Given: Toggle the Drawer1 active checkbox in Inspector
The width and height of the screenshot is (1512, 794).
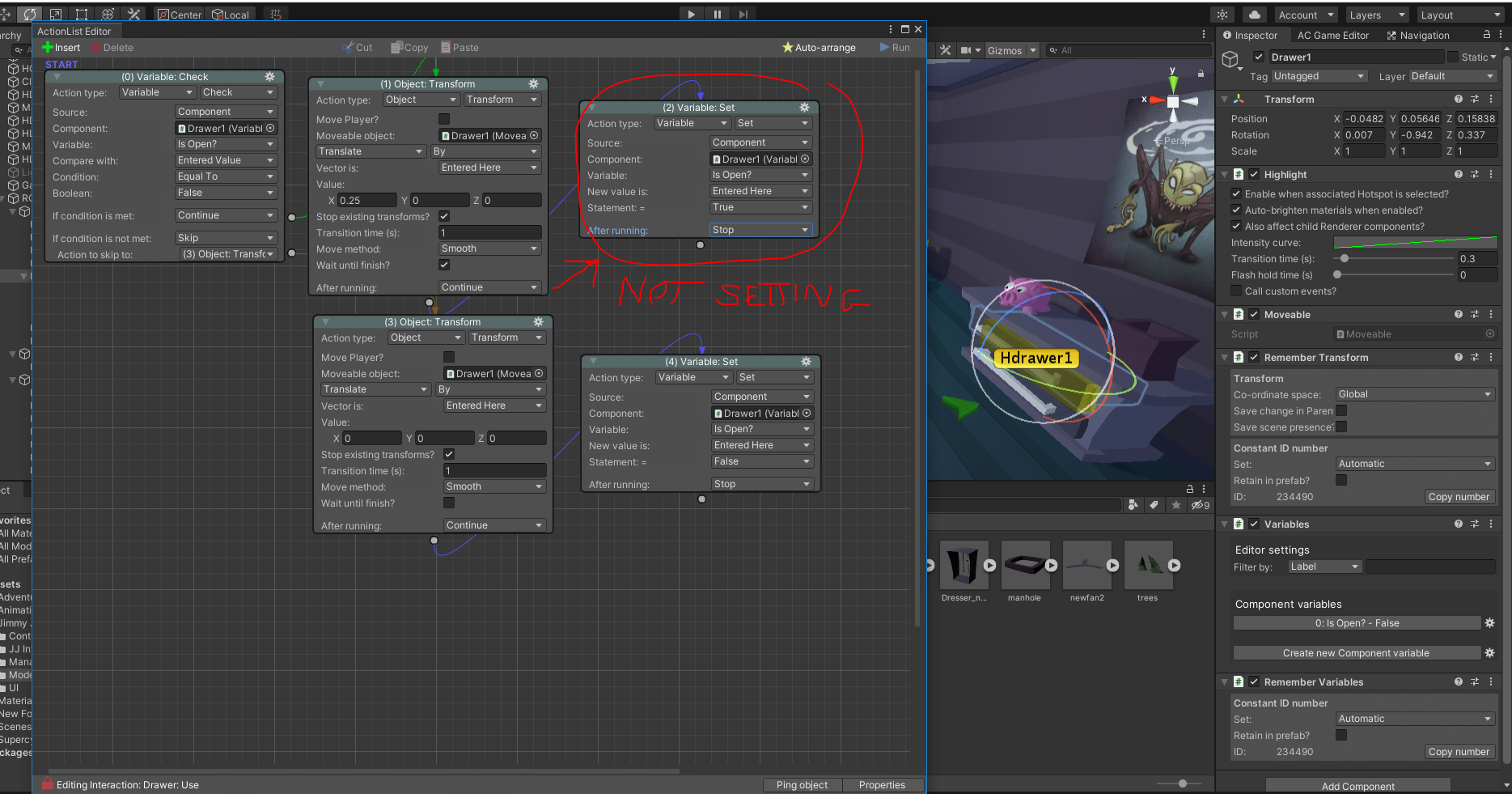Looking at the screenshot, I should 1259,57.
